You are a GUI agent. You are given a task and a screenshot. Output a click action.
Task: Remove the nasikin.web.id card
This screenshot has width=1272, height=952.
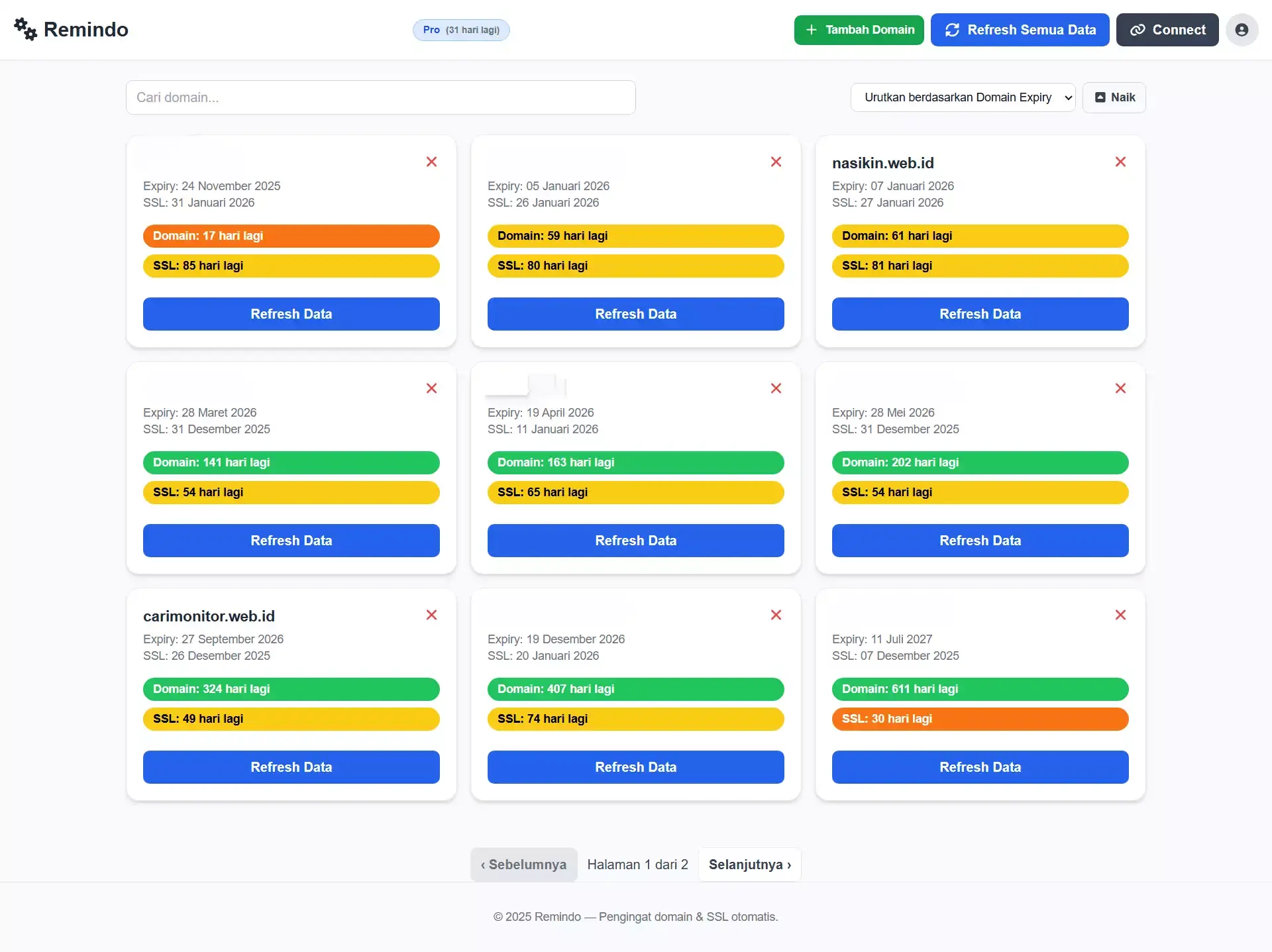tap(1120, 162)
